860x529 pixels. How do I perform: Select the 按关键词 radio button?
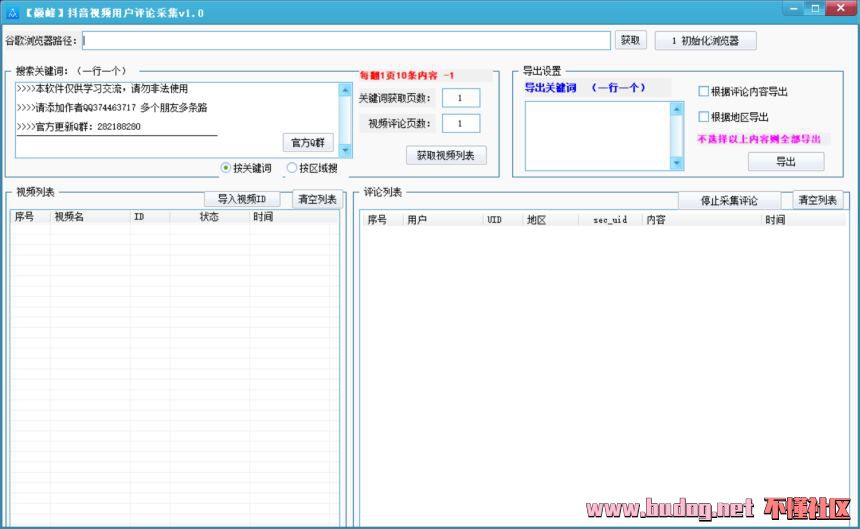[x=226, y=168]
